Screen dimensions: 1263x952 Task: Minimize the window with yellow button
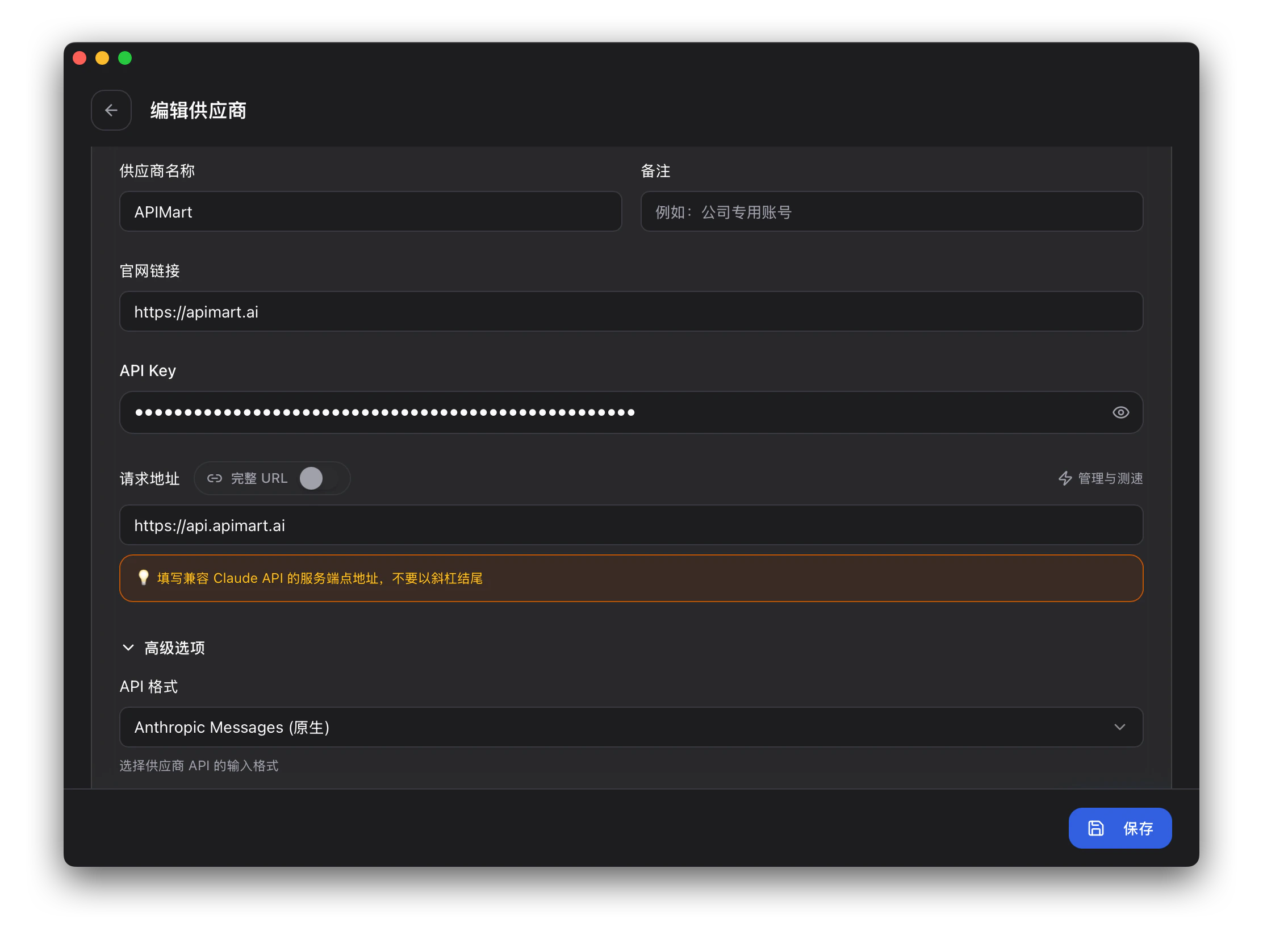click(x=102, y=59)
